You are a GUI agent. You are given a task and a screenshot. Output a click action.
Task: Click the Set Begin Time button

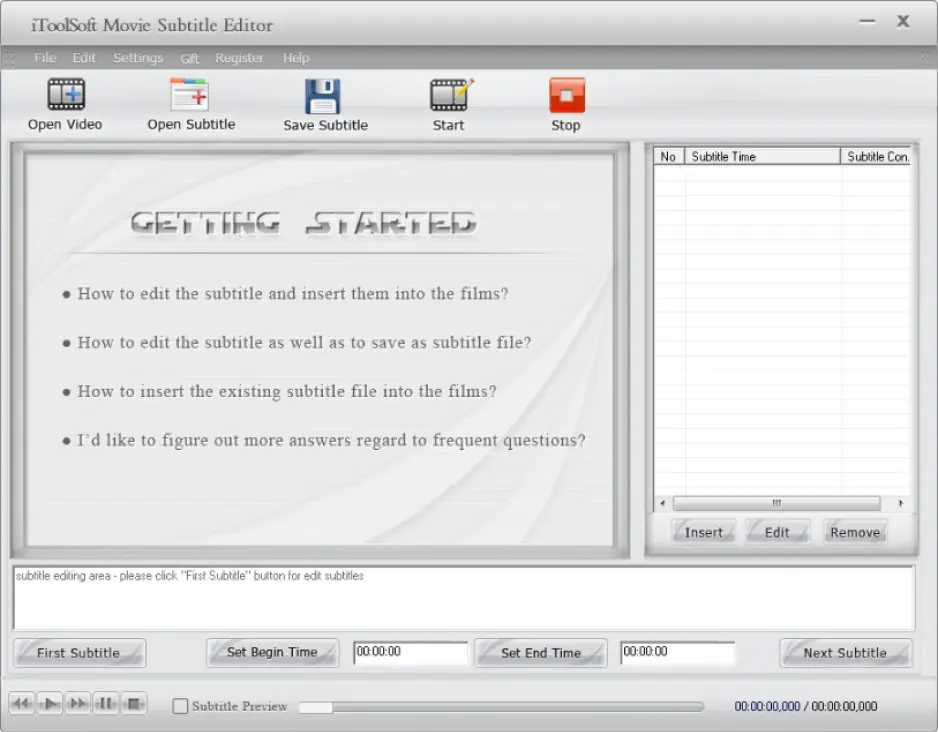point(272,652)
